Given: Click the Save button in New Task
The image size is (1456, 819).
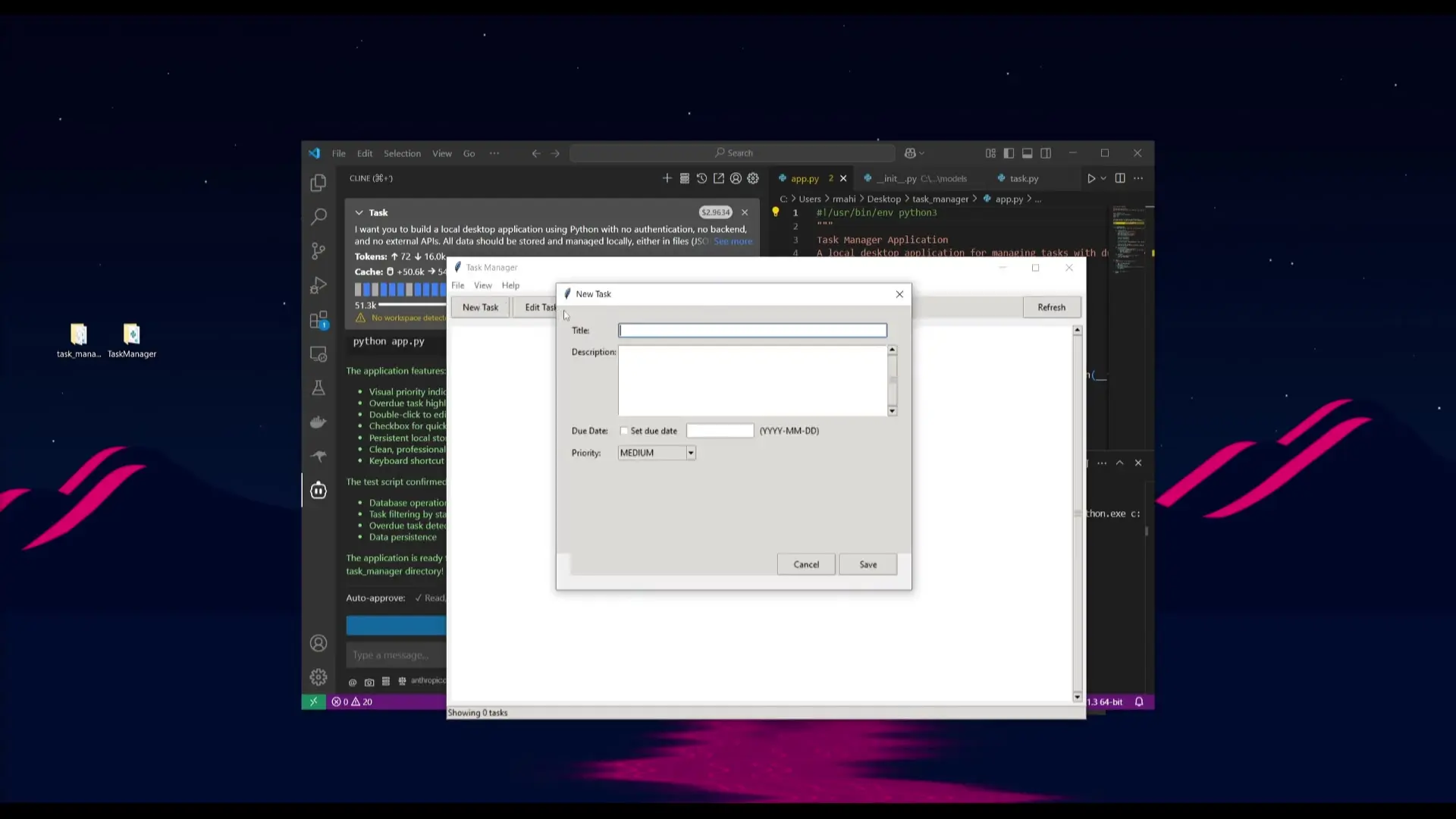Looking at the screenshot, I should (x=868, y=564).
